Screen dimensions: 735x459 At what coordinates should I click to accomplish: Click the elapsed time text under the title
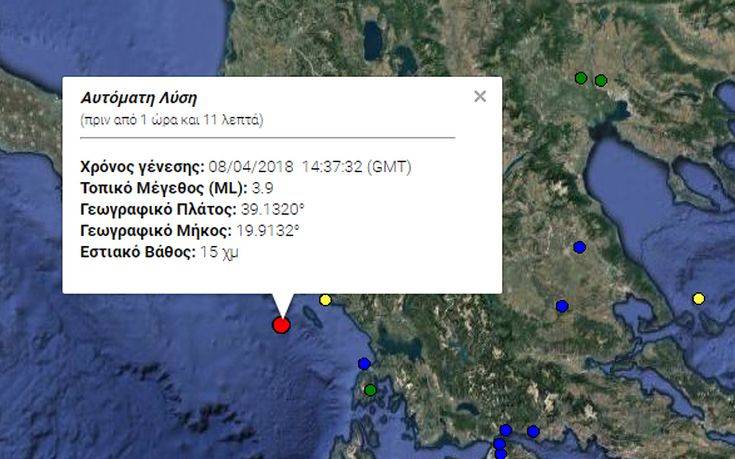[171, 120]
